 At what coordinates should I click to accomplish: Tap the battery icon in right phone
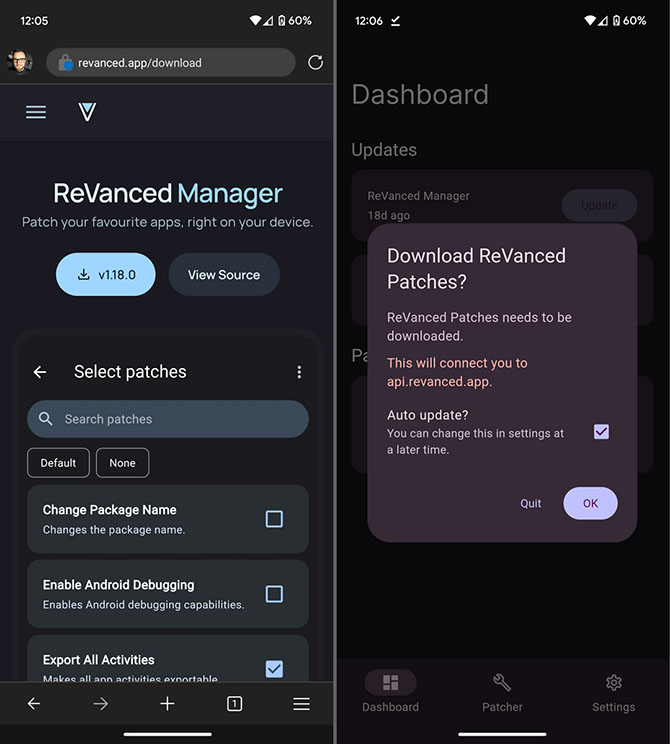click(x=616, y=20)
